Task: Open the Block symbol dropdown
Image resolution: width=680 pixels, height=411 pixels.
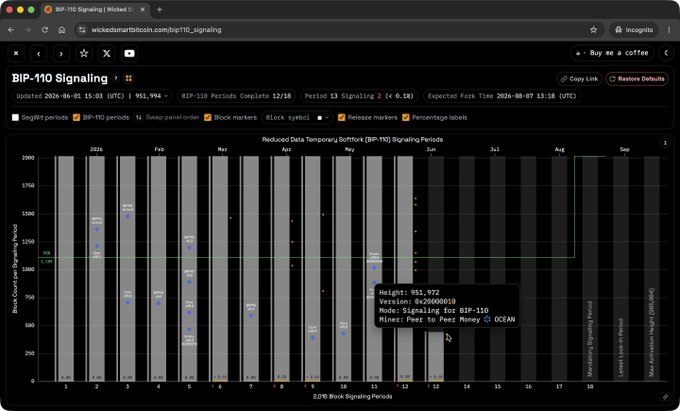Action: (x=297, y=117)
